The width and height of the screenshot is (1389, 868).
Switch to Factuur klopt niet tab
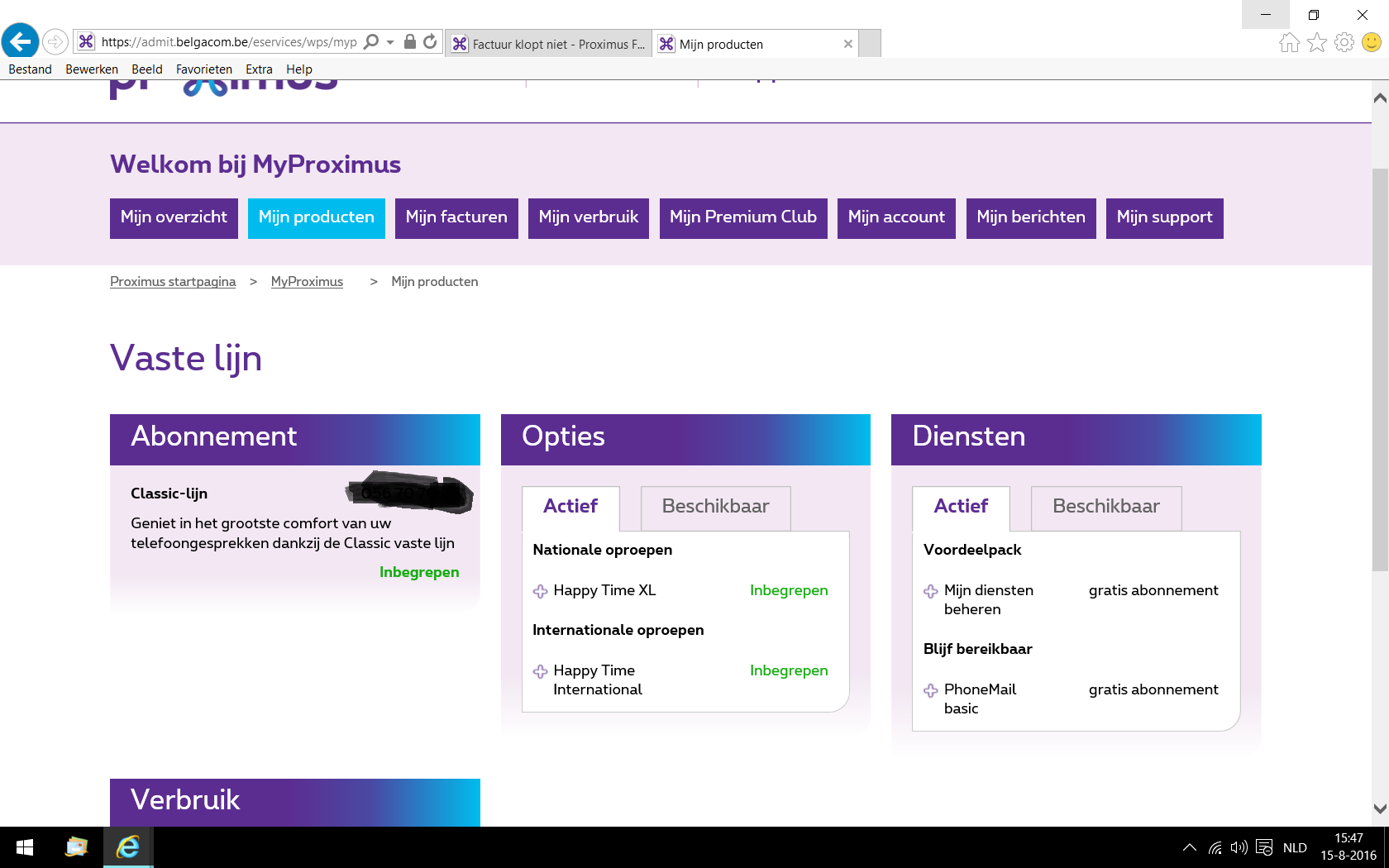tap(549, 44)
